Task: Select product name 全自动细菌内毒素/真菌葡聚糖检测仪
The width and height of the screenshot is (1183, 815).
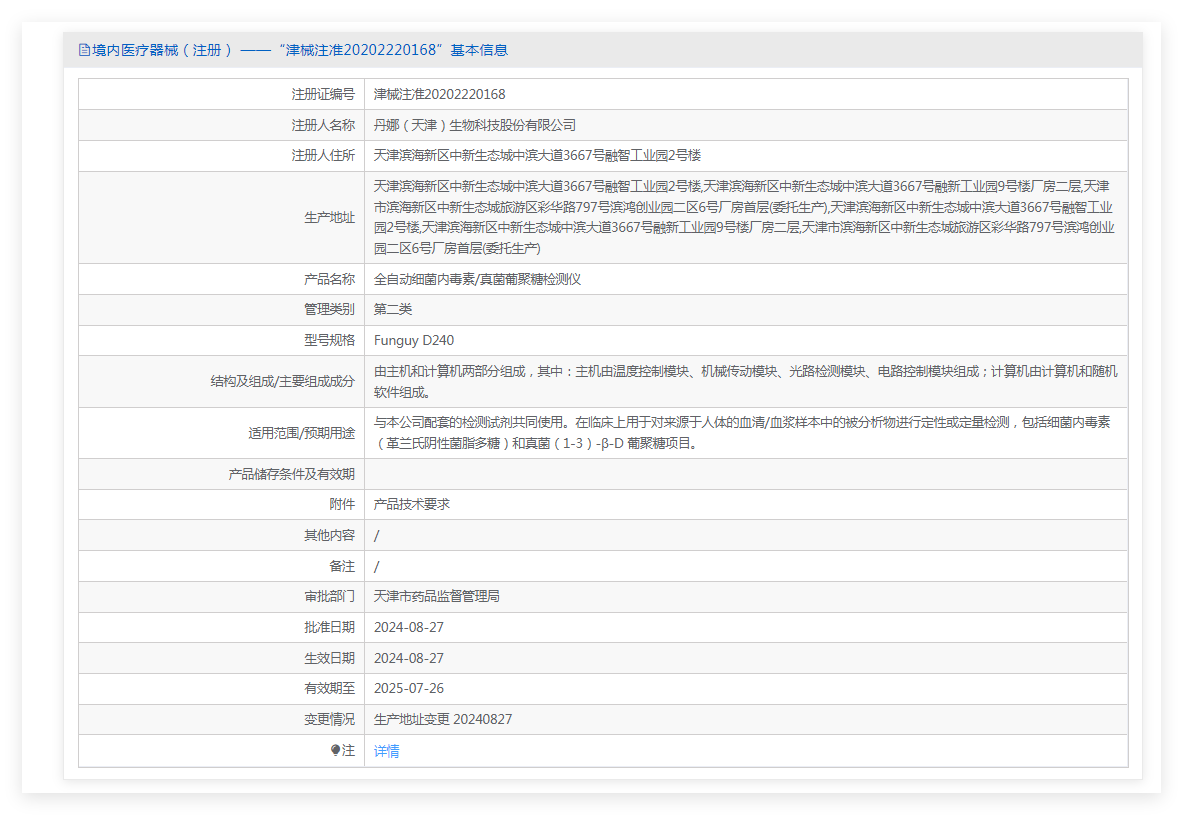Action: [477, 279]
